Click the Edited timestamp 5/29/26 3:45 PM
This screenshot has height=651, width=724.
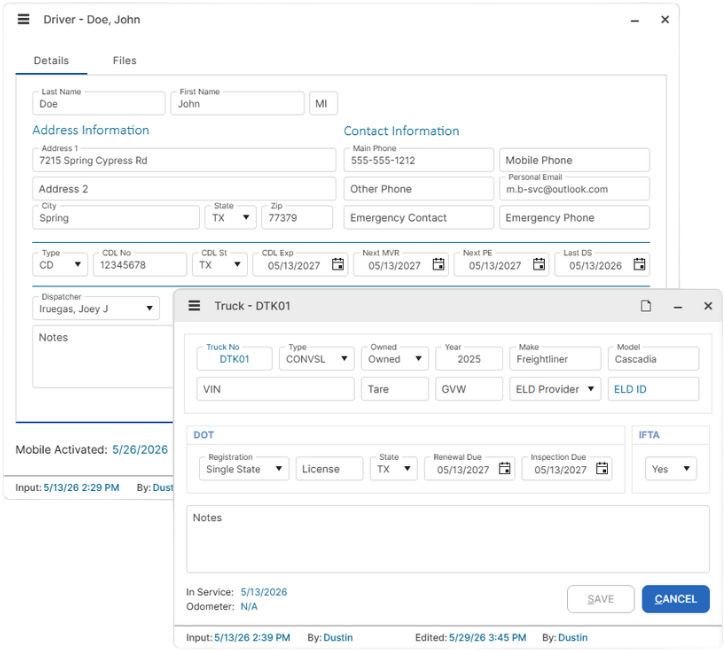[488, 638]
